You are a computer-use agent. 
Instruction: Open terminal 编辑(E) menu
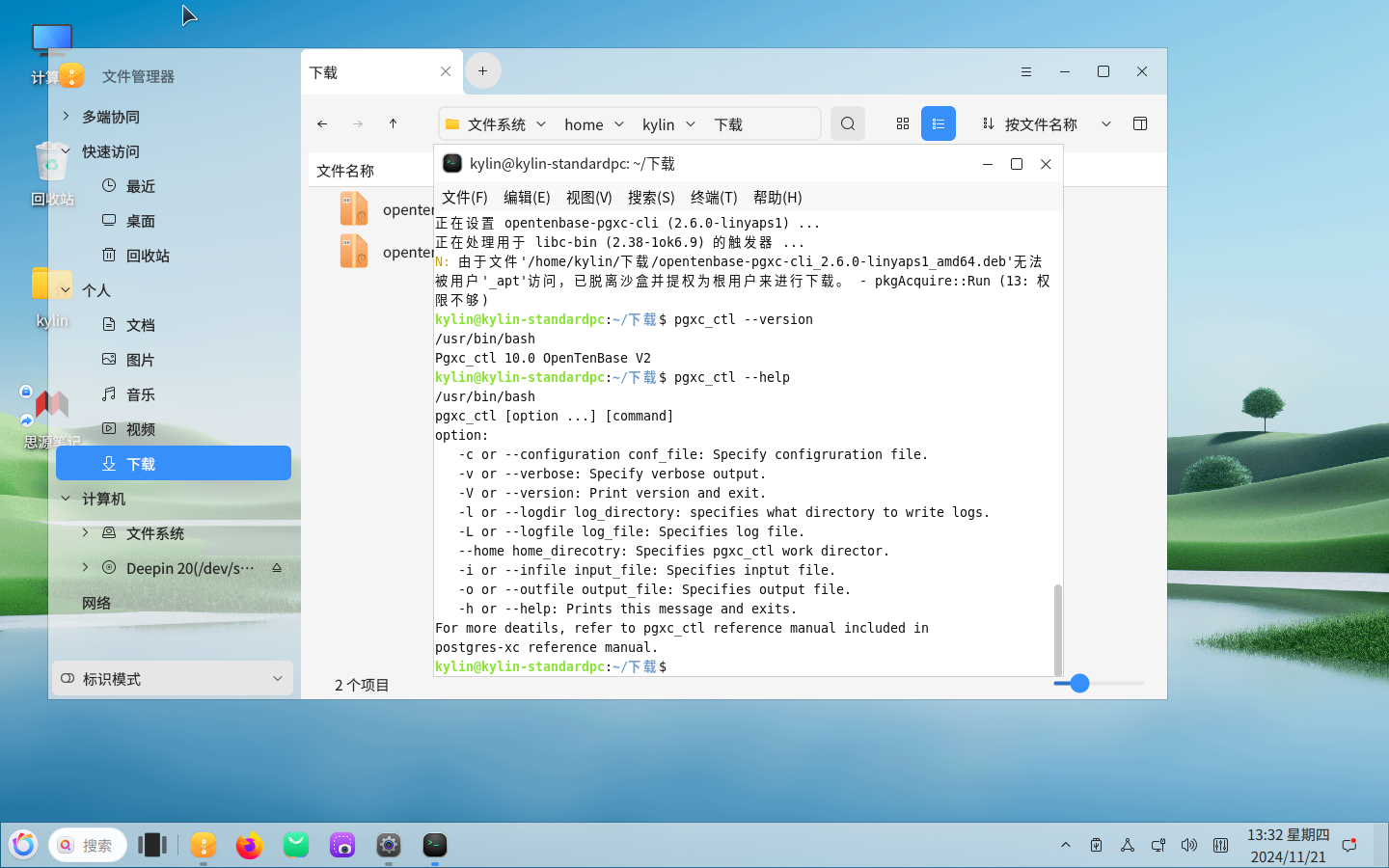tap(527, 197)
